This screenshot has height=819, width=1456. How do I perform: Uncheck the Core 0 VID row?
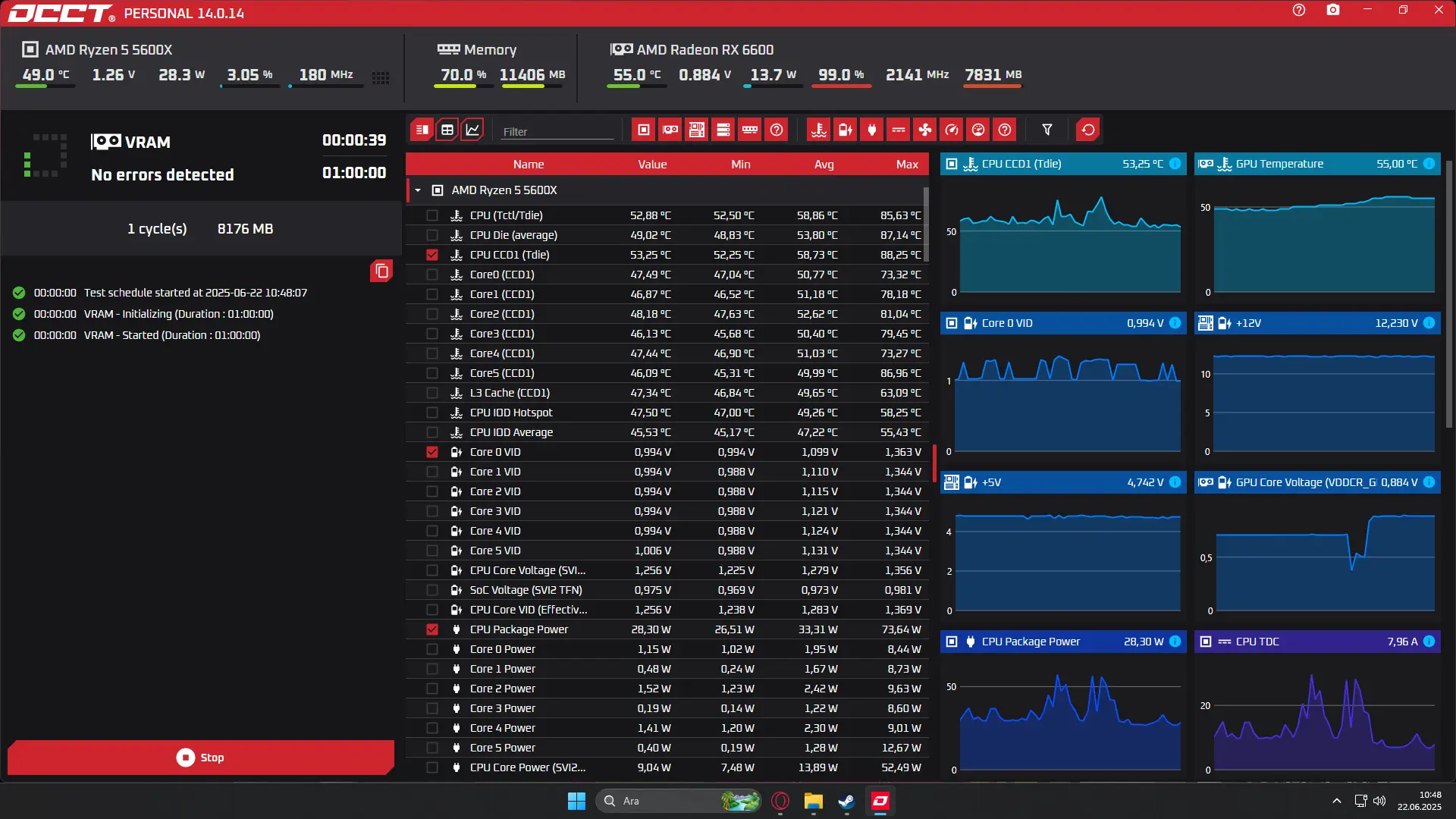[432, 452]
